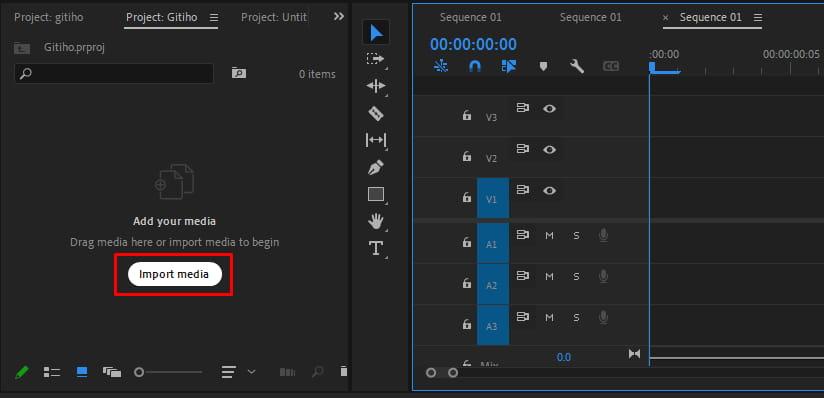
Task: Open Timeline Display Settings wrench
Action: pyautogui.click(x=577, y=66)
